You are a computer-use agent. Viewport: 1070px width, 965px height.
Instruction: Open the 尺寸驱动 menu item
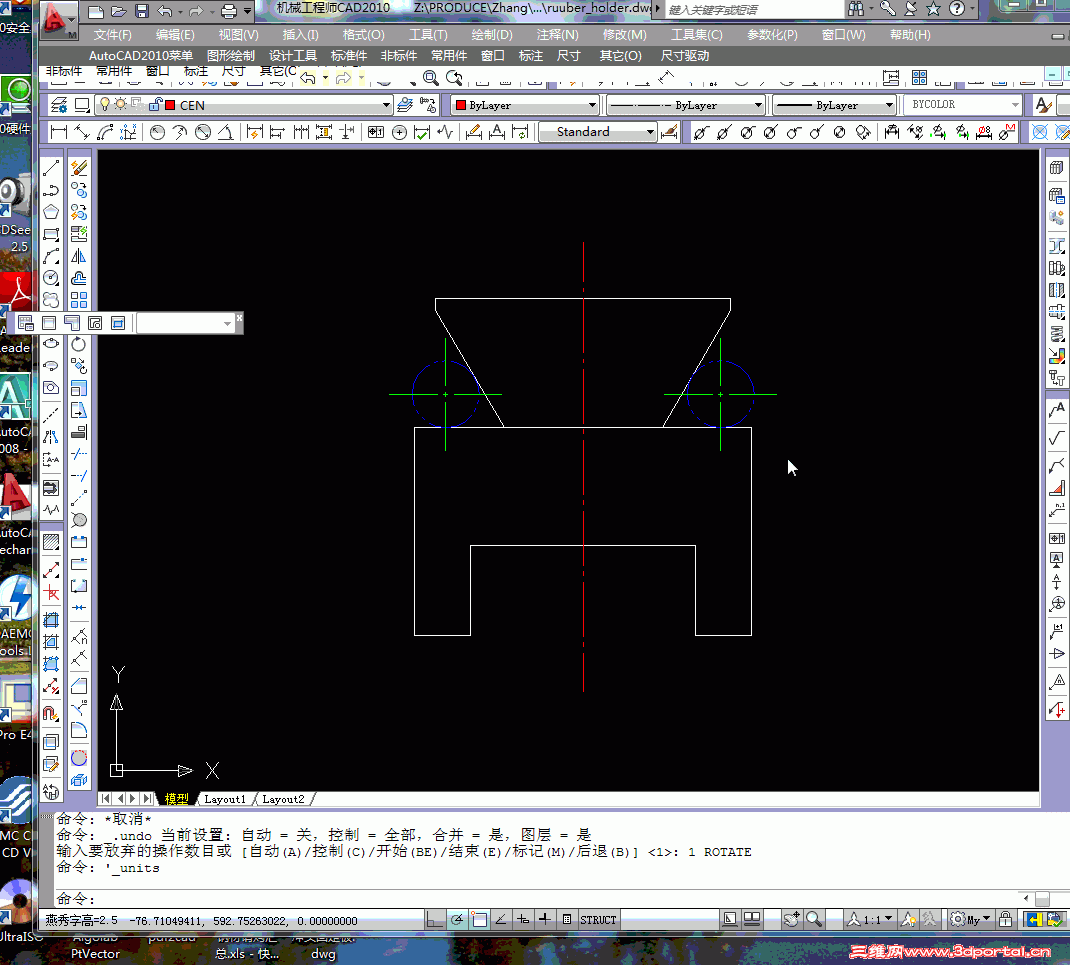tap(684, 56)
